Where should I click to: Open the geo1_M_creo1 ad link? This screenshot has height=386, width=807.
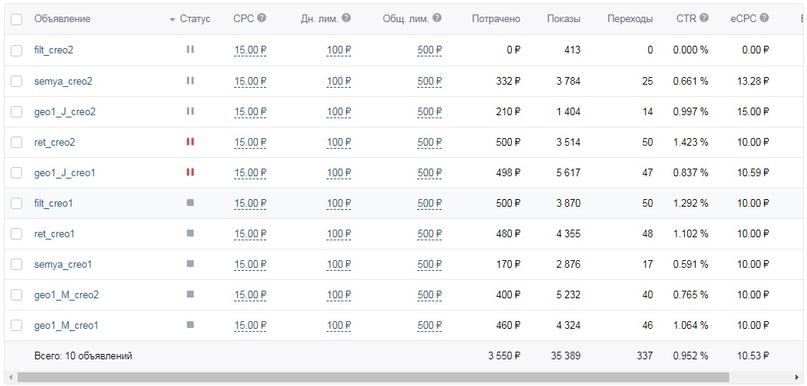[x=66, y=326]
